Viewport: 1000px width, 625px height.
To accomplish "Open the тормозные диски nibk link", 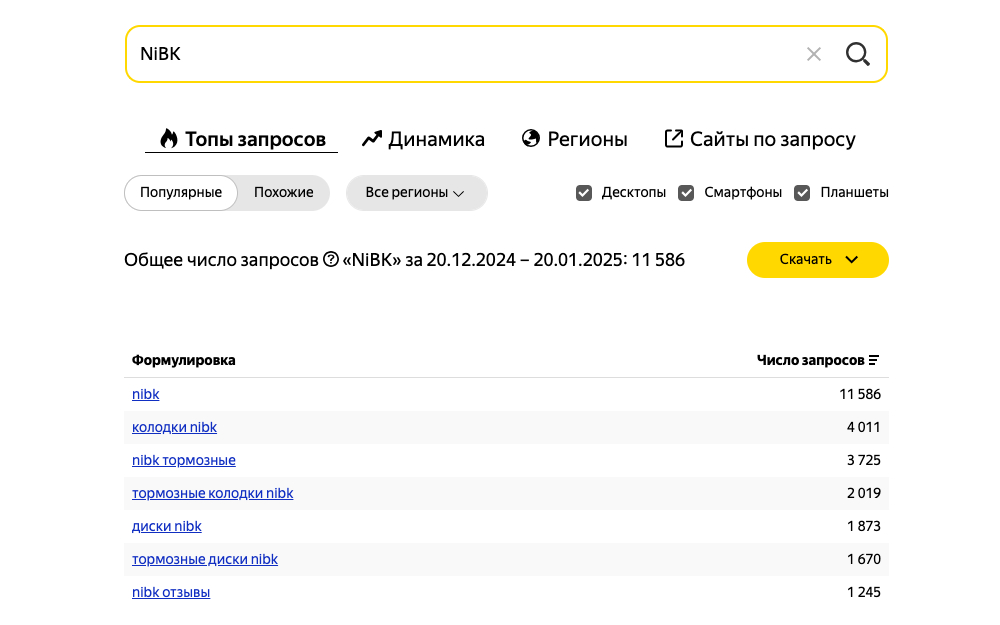I will (205, 560).
